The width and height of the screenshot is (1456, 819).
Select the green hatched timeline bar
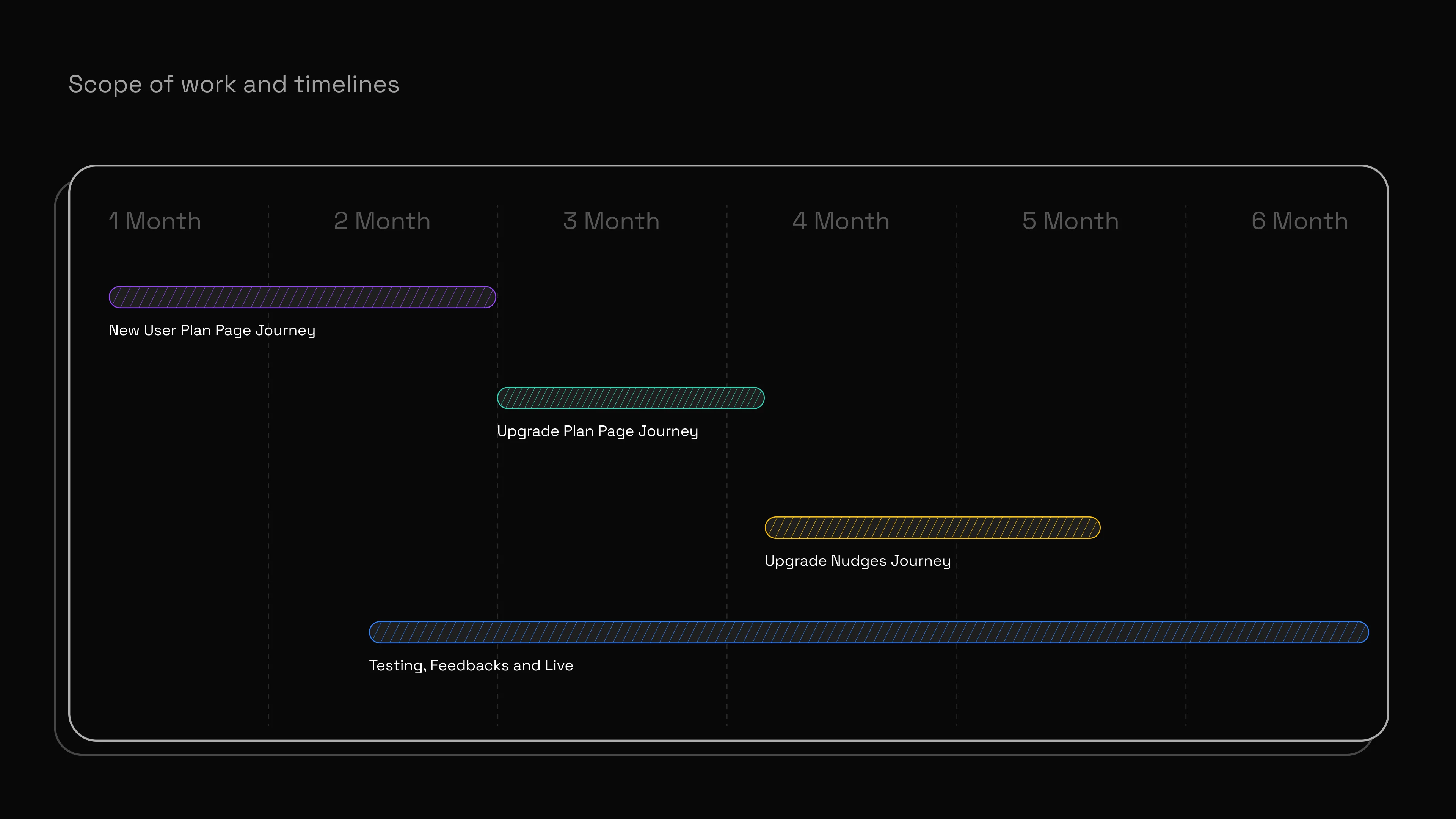tap(631, 398)
